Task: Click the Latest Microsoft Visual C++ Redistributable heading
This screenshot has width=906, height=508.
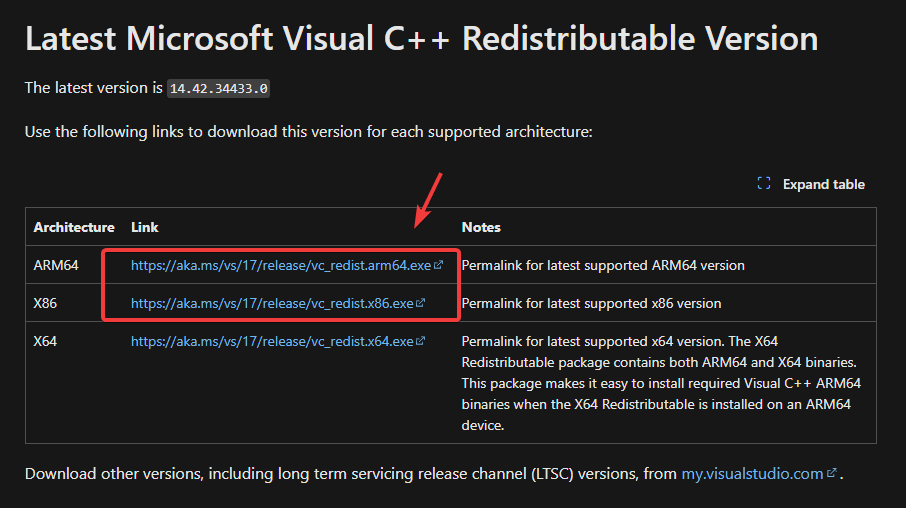Action: 421,38
